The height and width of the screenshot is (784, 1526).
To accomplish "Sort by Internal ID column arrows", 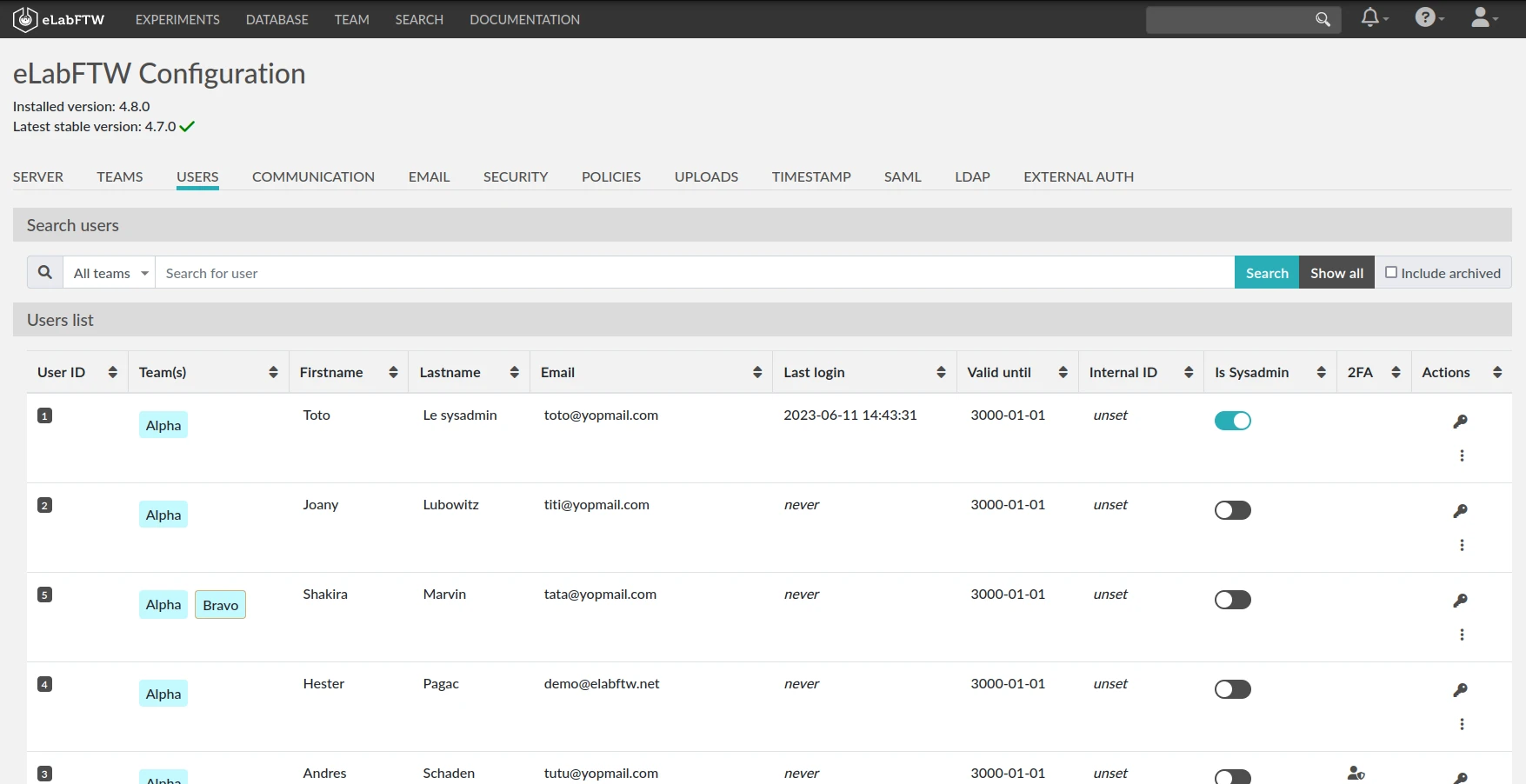I will click(x=1189, y=372).
